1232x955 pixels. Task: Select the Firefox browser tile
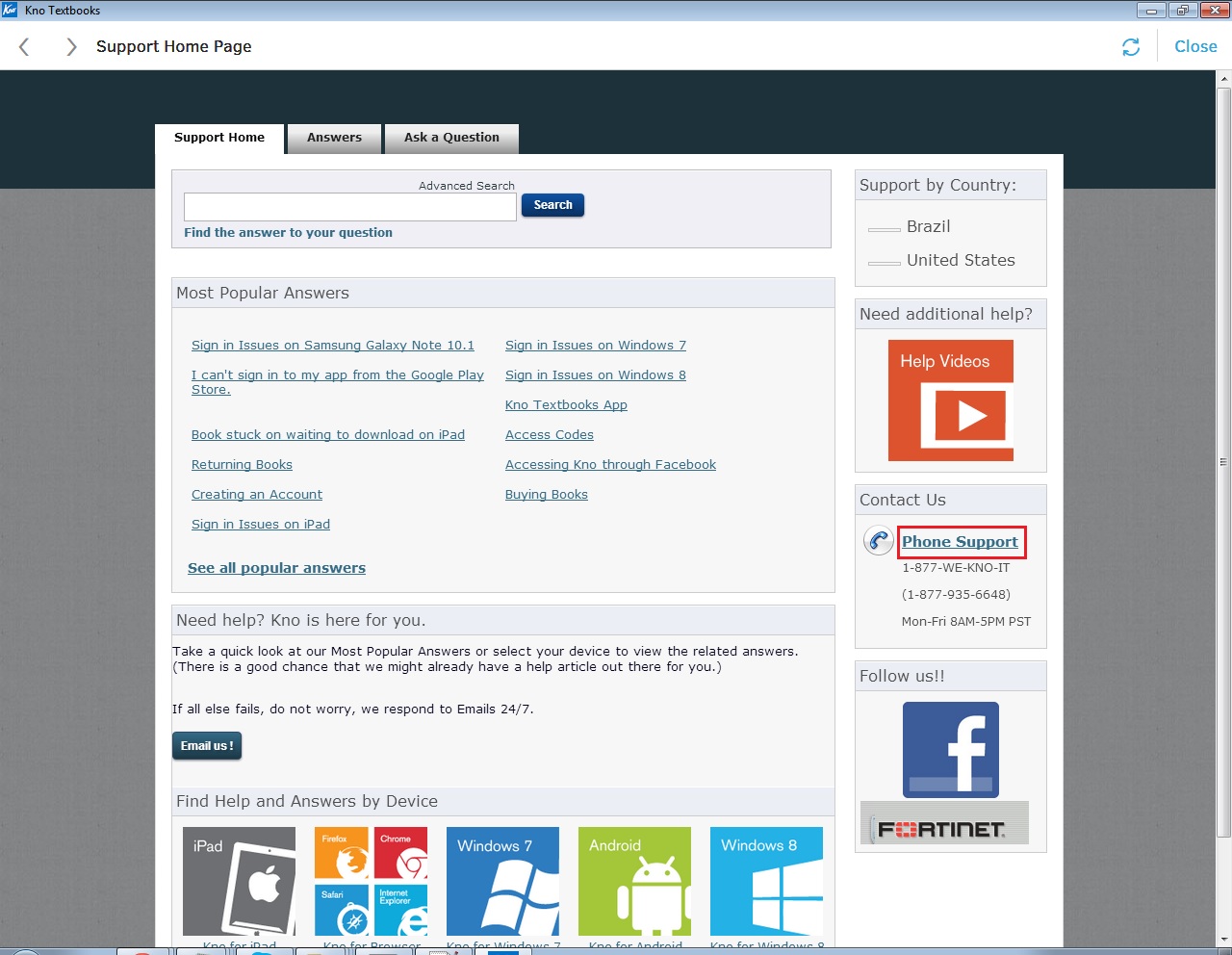342,853
